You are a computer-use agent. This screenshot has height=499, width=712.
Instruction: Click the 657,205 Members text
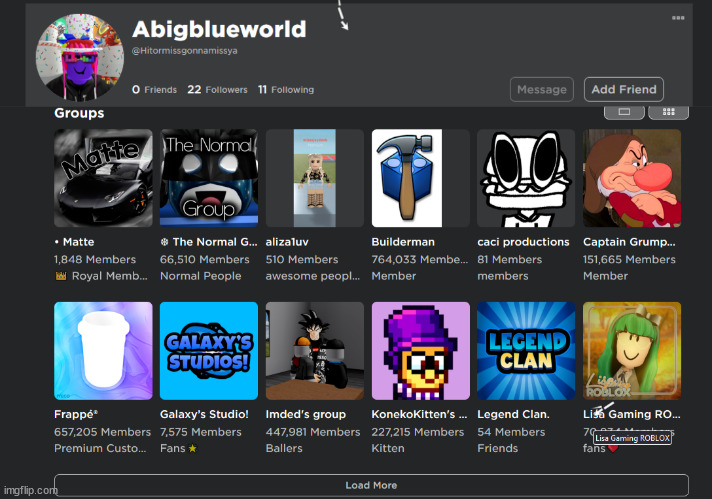point(103,432)
